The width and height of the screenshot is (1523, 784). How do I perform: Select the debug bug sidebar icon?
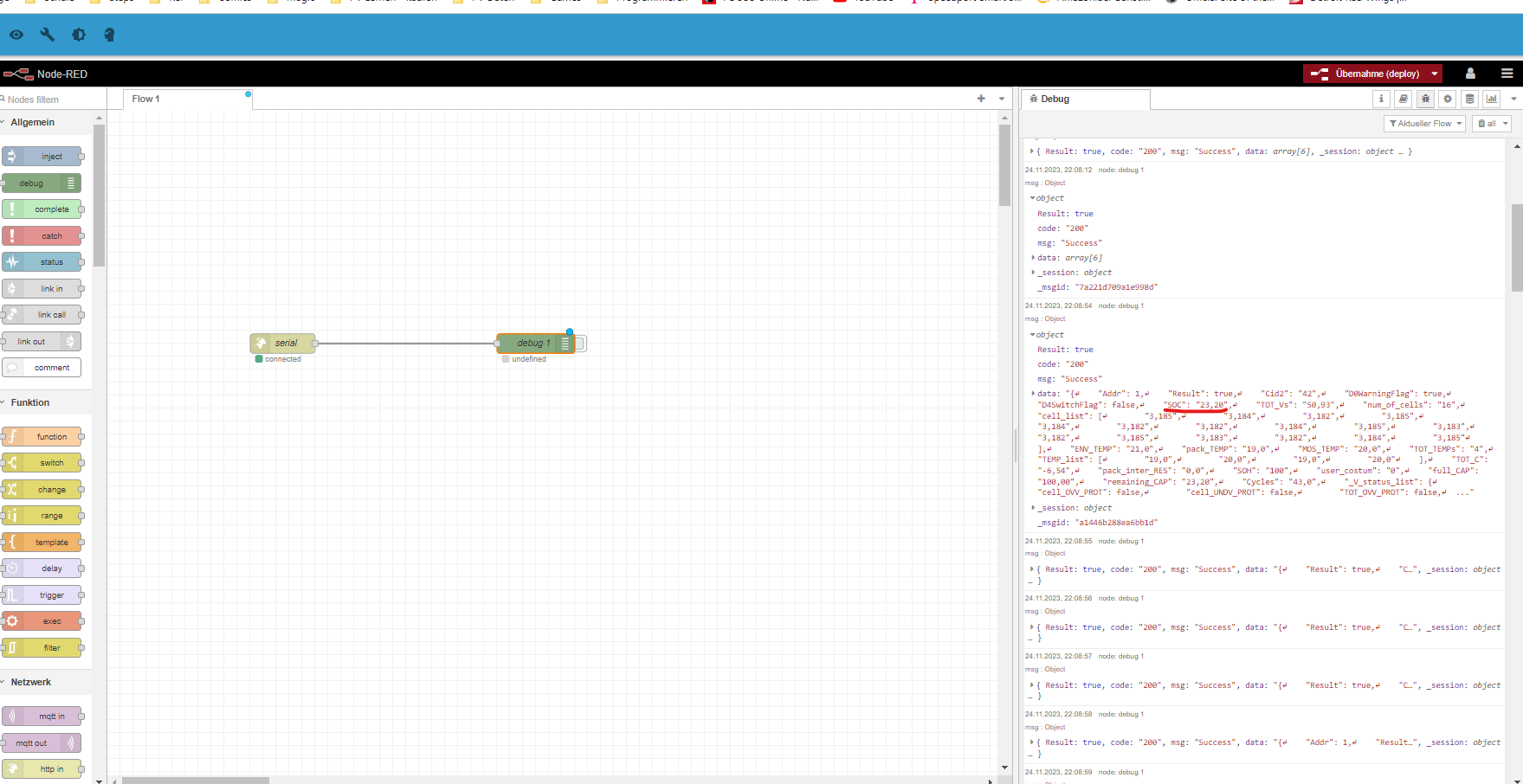tap(1425, 99)
